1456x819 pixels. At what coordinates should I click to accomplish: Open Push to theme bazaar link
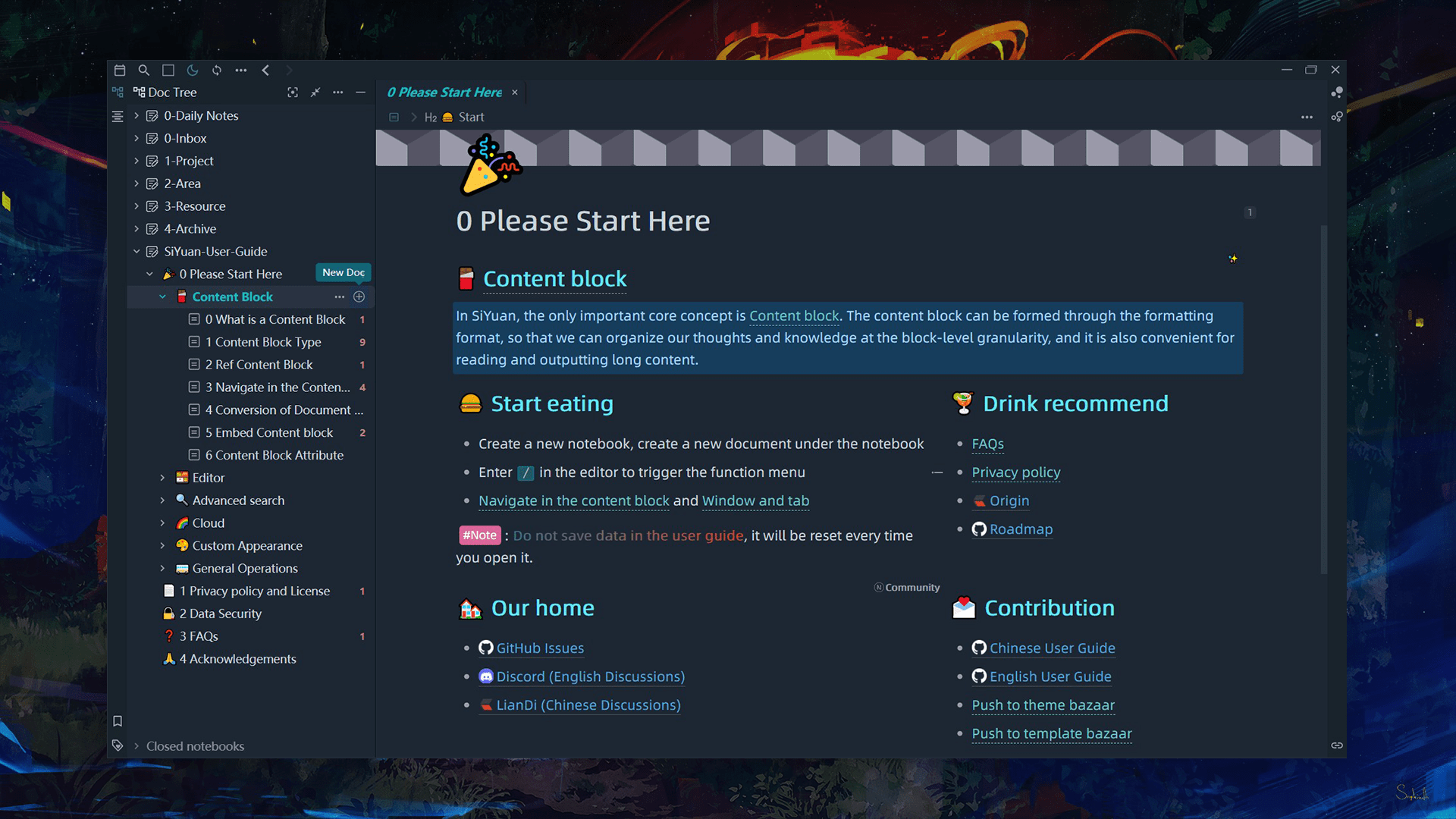pos(1043,705)
